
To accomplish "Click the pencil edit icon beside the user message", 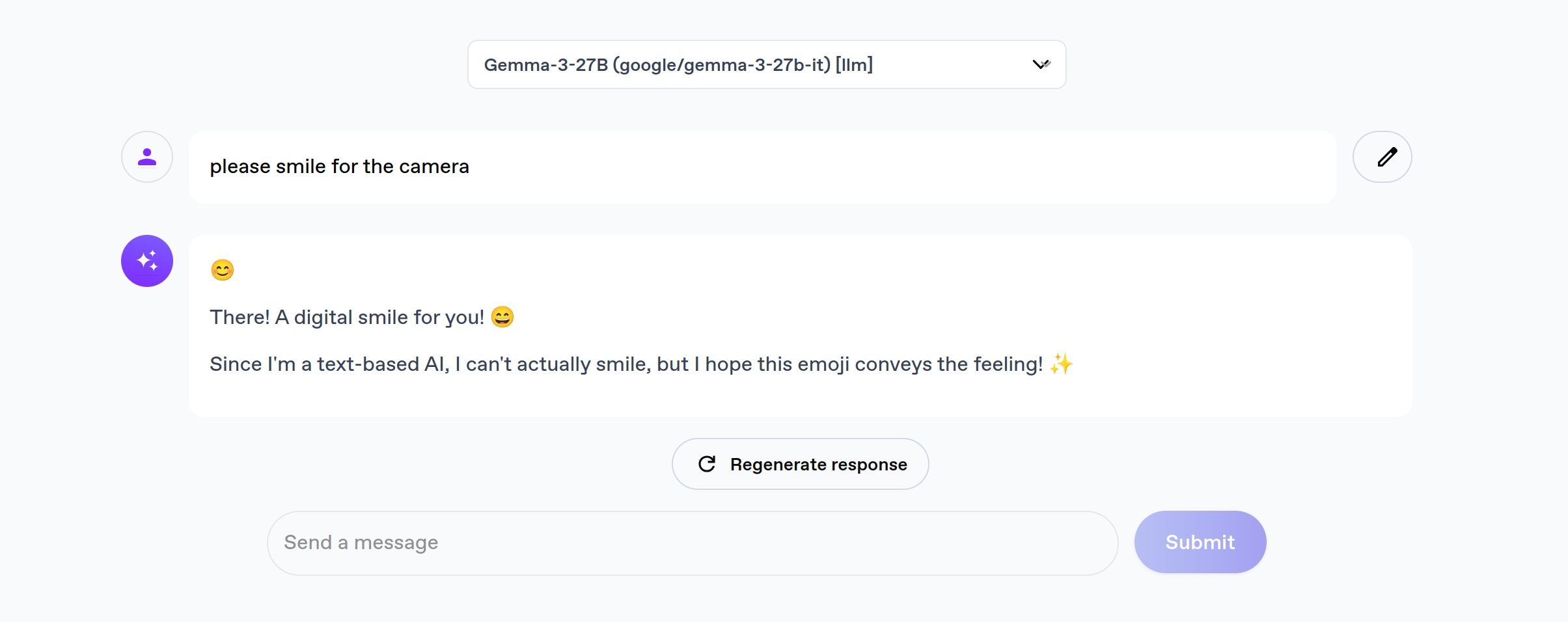I will (x=1382, y=157).
